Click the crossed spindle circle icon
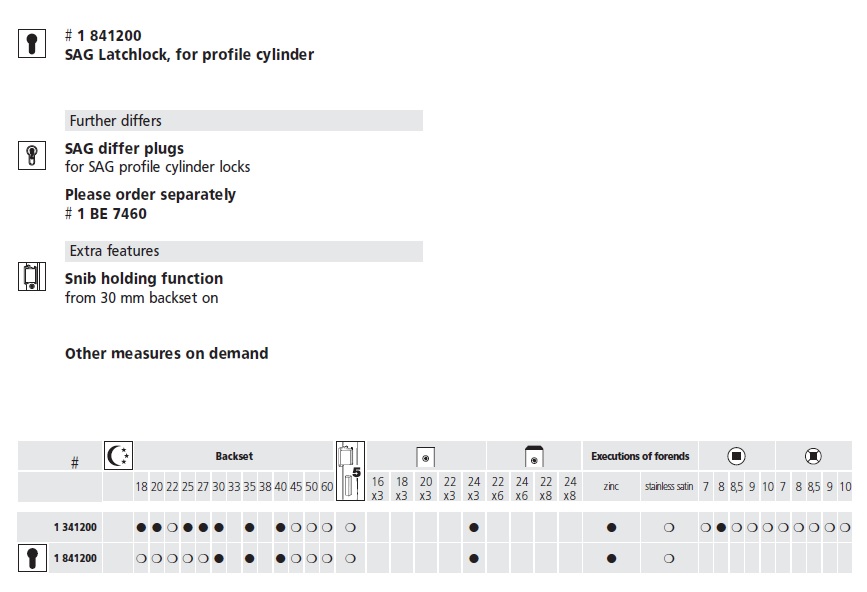The height and width of the screenshot is (592, 867). (813, 456)
